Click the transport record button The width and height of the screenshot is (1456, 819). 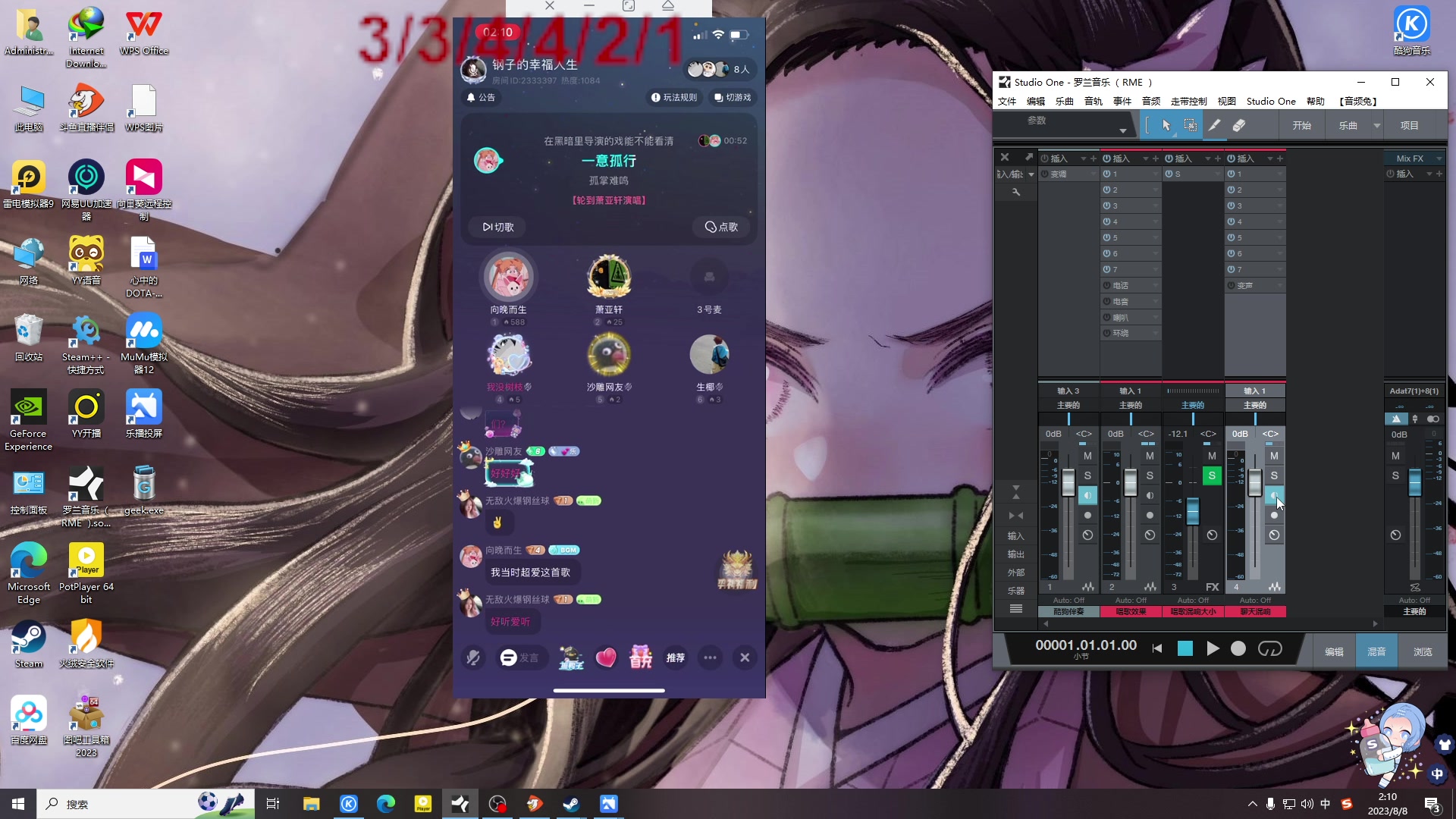pyautogui.click(x=1238, y=648)
